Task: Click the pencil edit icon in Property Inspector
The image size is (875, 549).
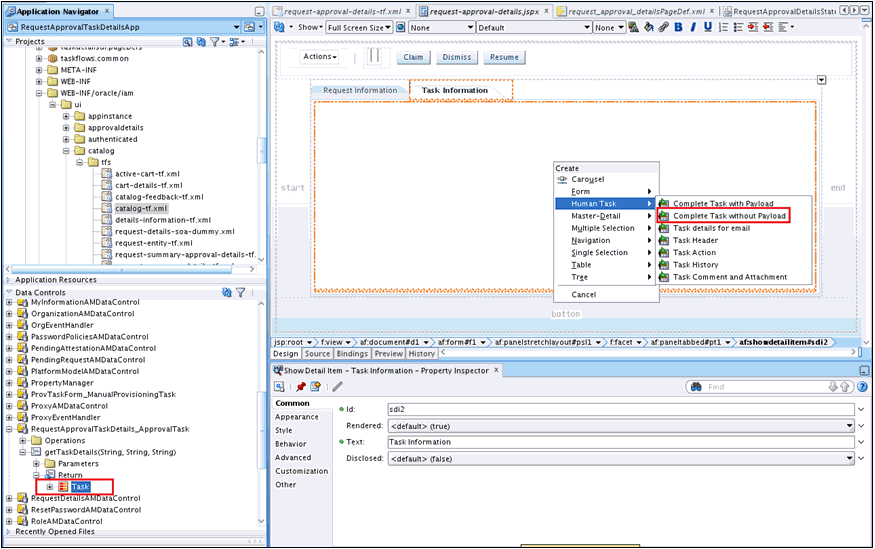Action: point(337,387)
